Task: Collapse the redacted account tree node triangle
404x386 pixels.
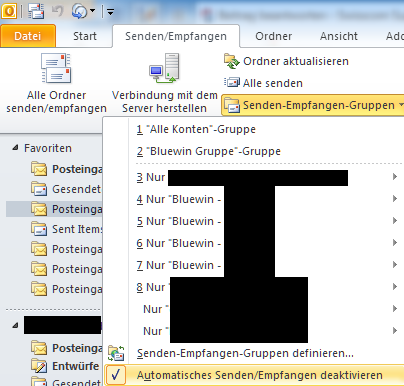Action: tap(15, 325)
